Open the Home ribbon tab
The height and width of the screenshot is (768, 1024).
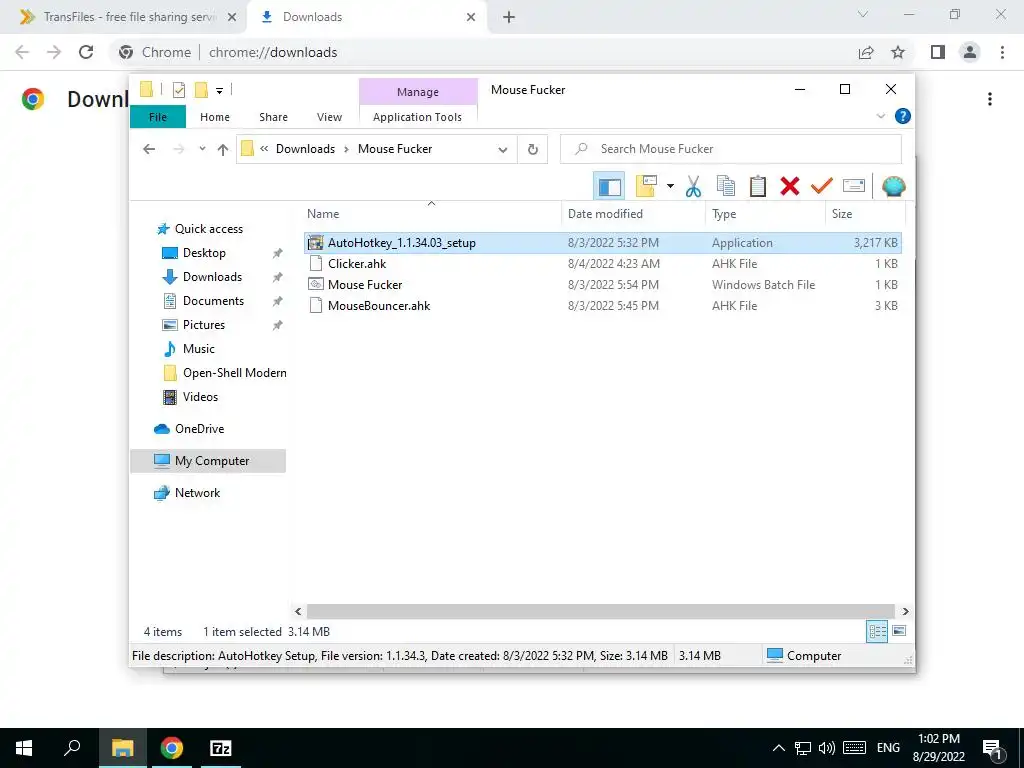coord(215,117)
